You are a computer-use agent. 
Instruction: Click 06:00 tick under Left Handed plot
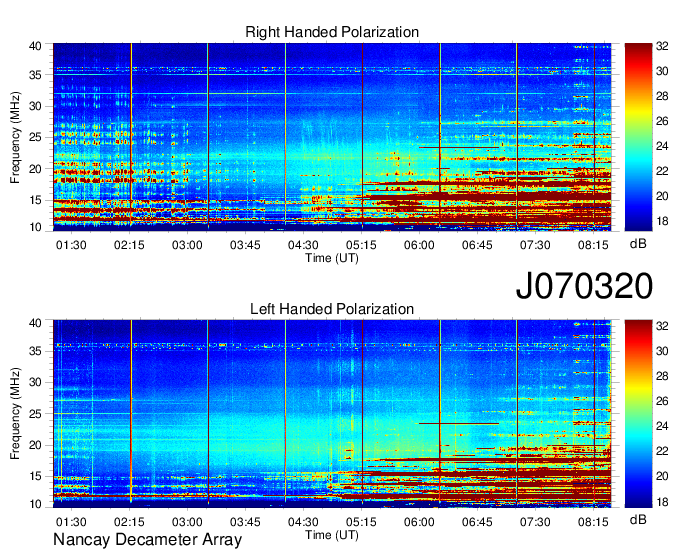(419, 522)
